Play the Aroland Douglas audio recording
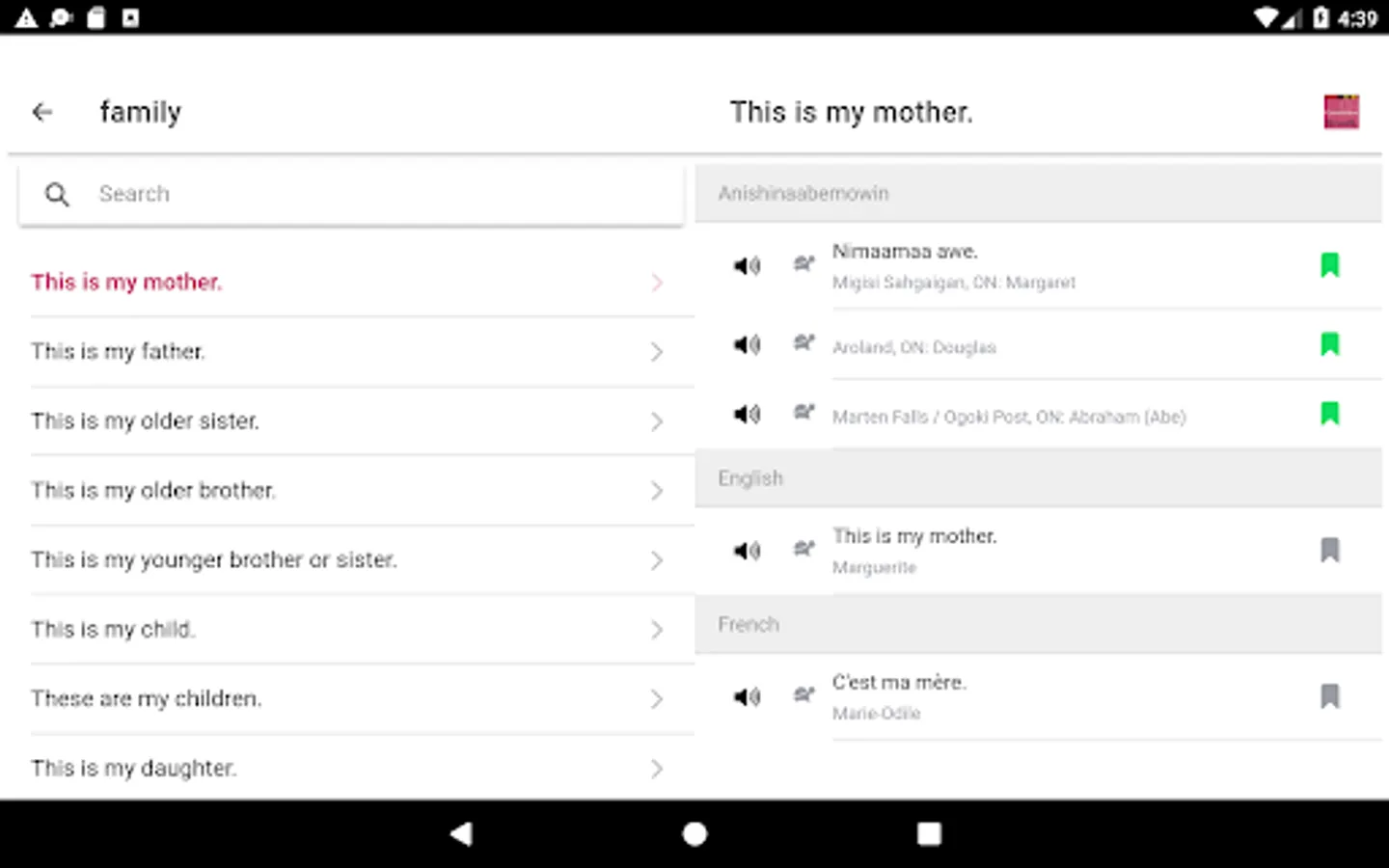 747,344
